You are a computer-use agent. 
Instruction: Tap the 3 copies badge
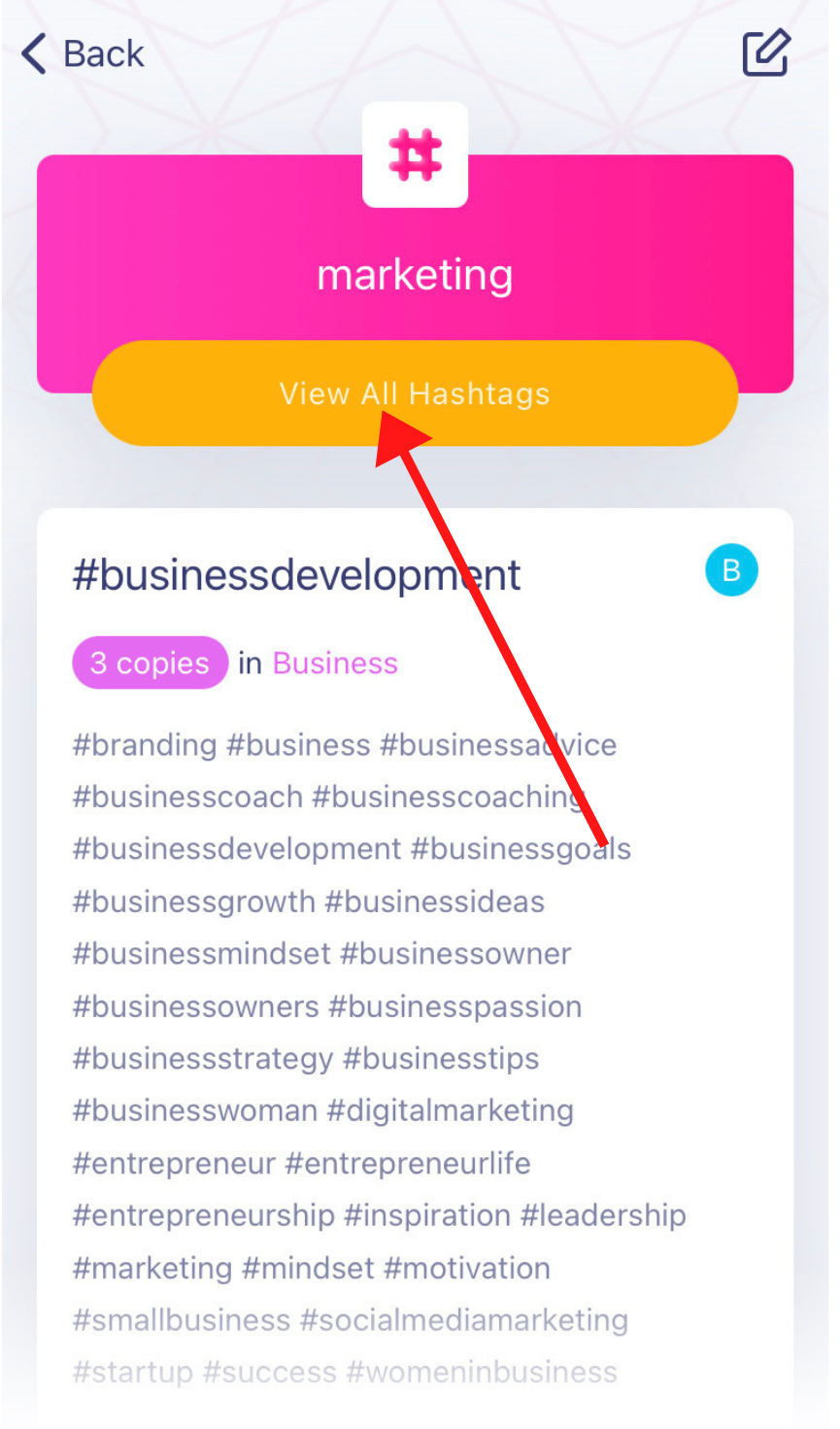(x=150, y=663)
